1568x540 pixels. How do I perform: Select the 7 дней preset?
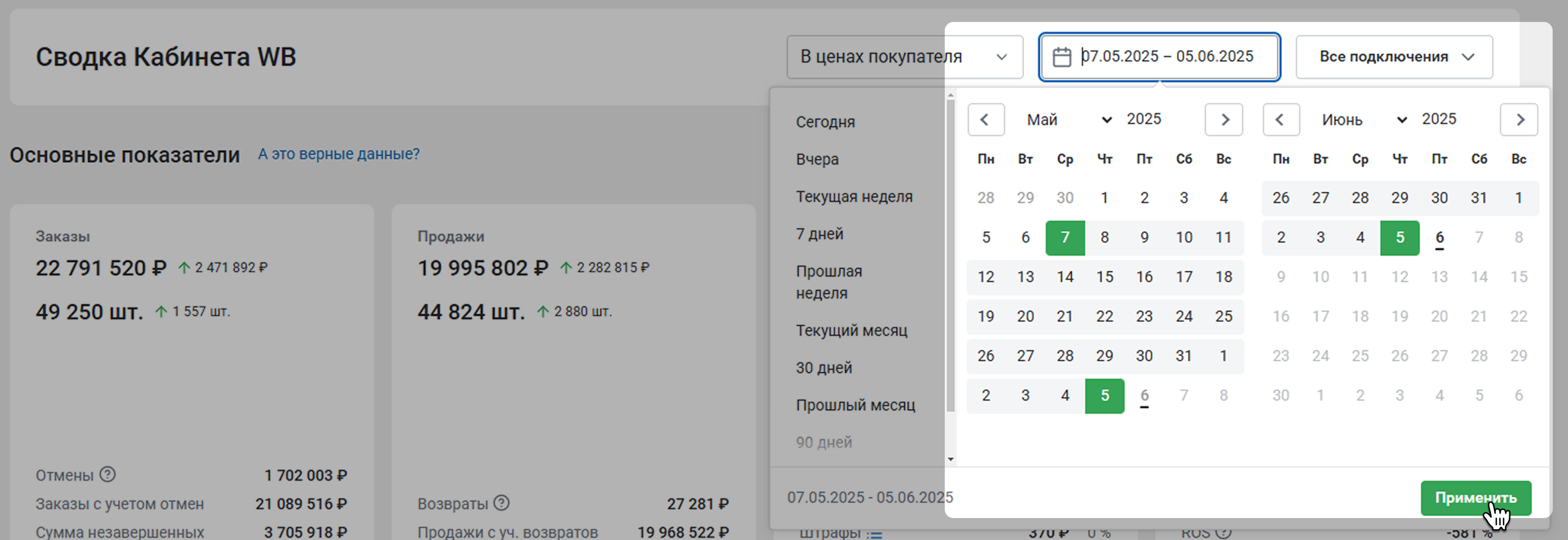[x=819, y=234]
